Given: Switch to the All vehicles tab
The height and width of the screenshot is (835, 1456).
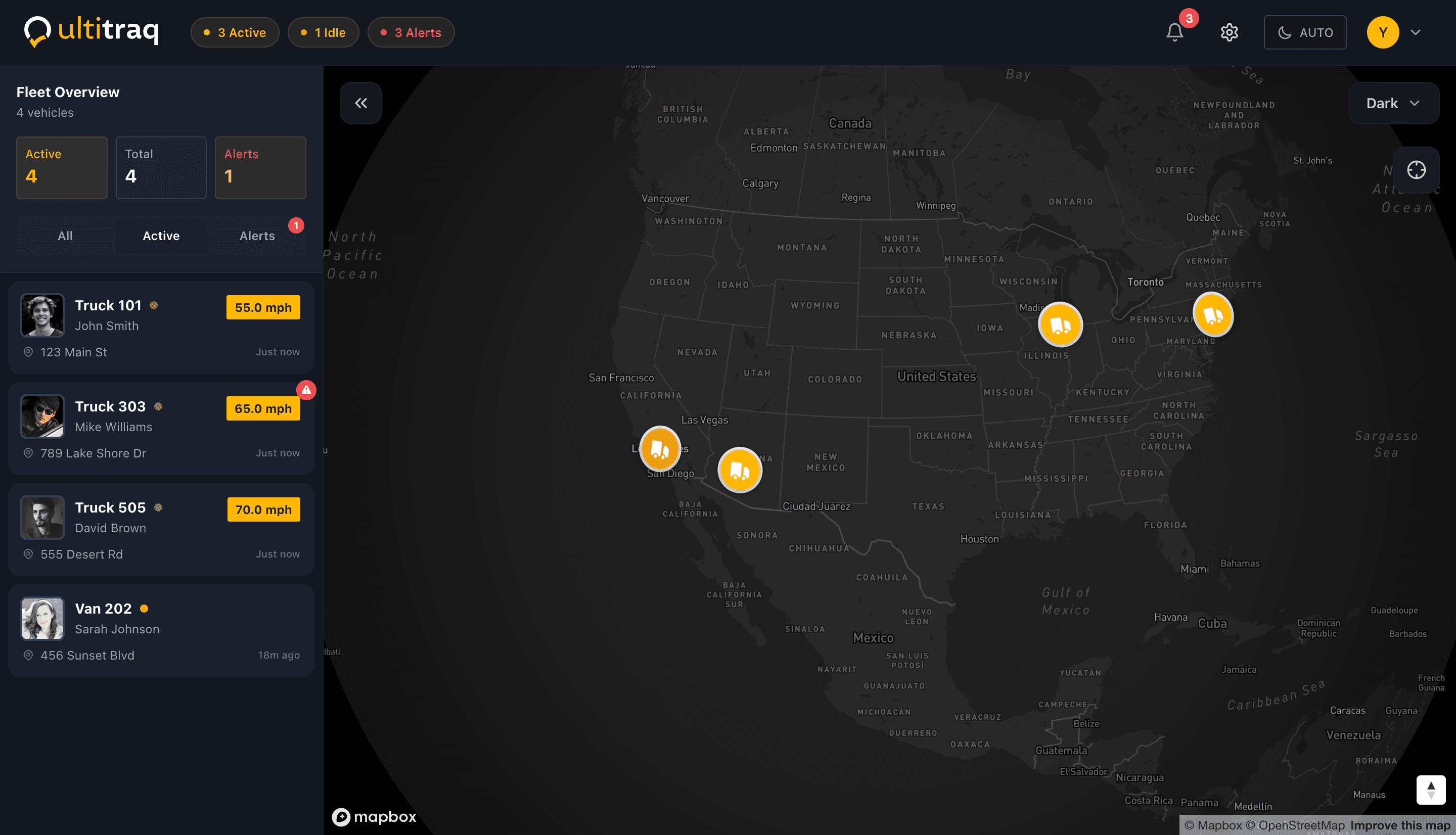Looking at the screenshot, I should (65, 236).
